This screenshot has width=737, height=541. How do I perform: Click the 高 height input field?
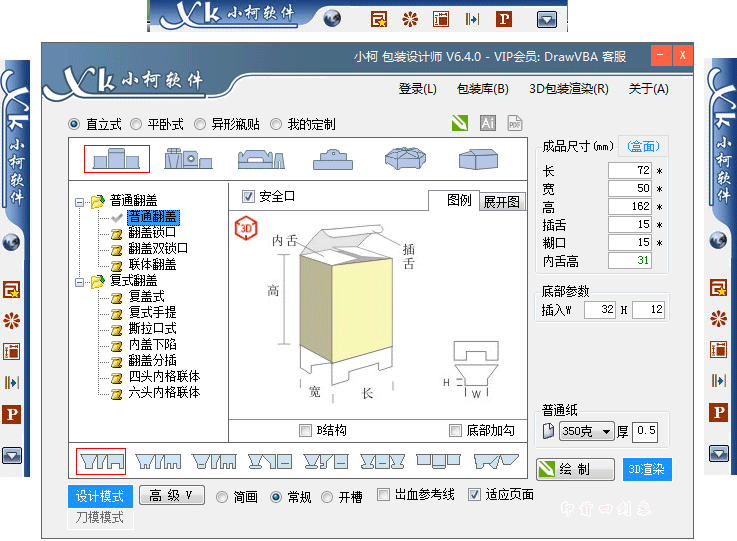click(629, 207)
